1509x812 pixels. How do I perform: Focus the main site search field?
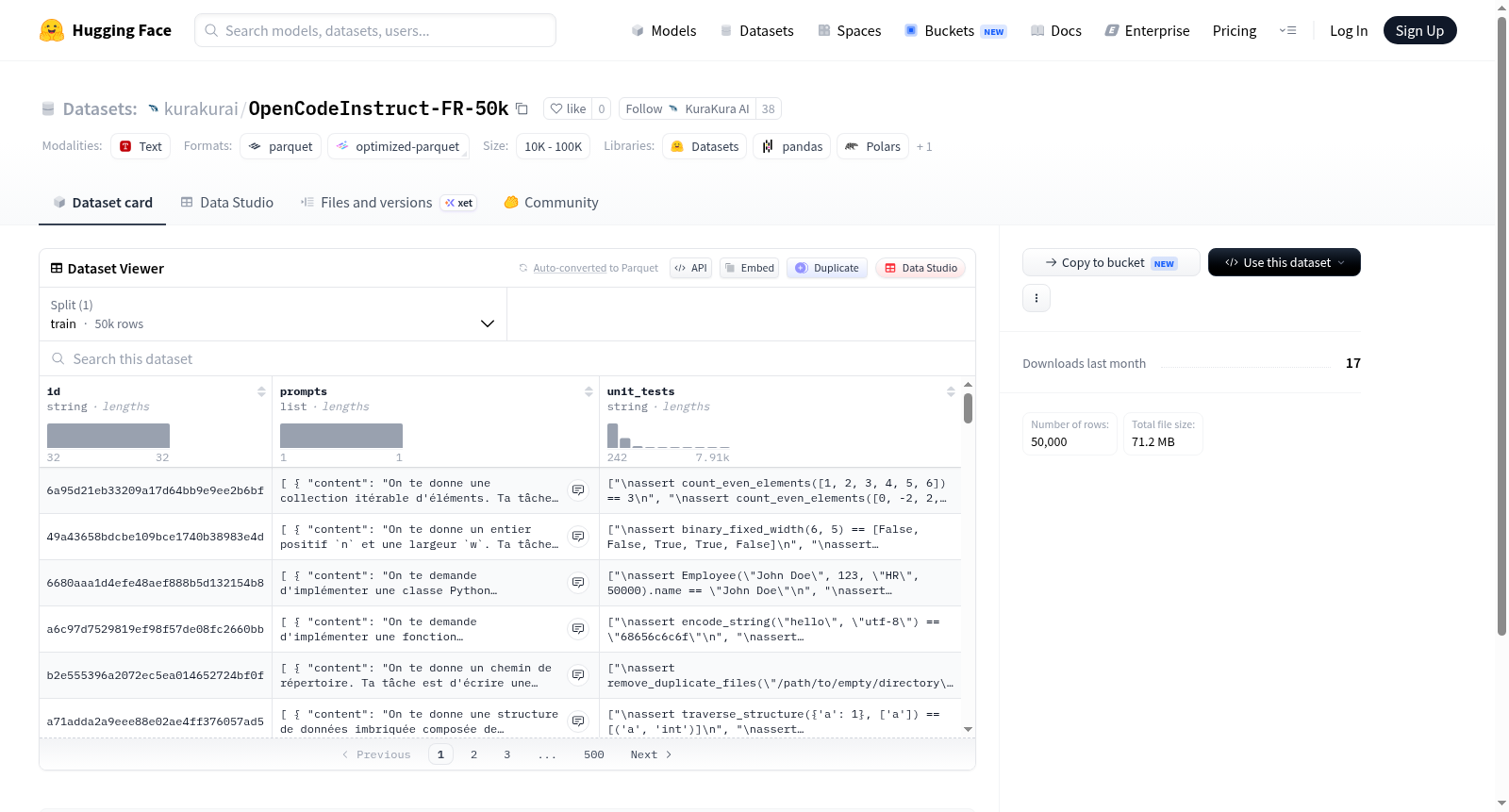(375, 30)
